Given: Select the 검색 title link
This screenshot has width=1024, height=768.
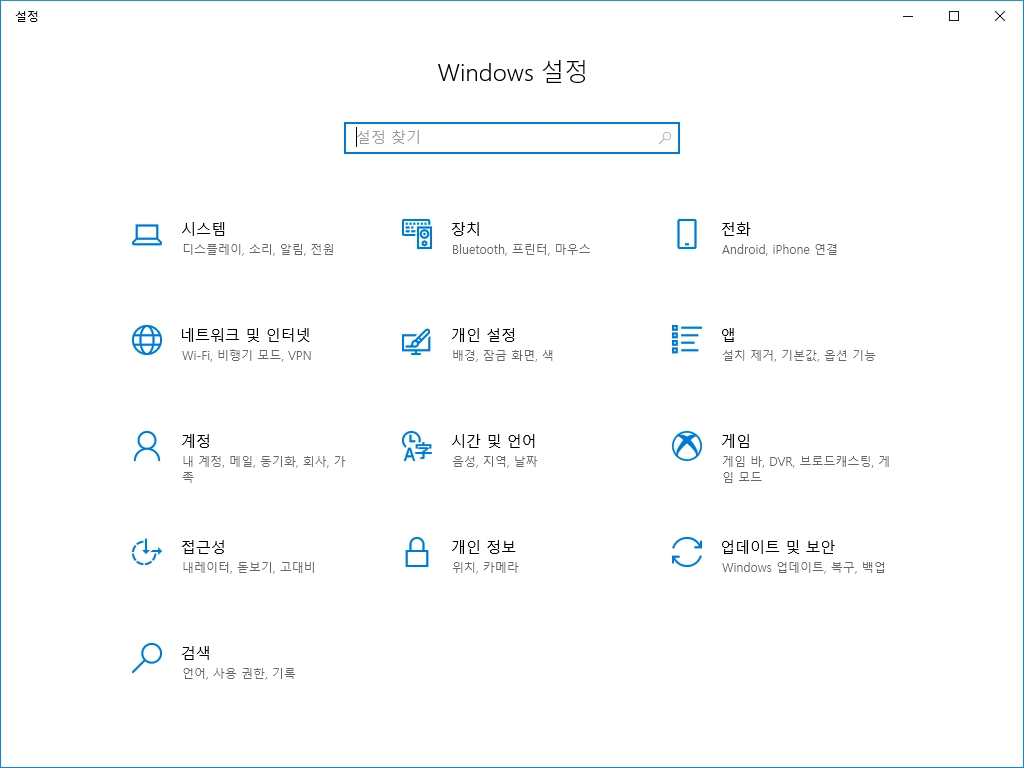Looking at the screenshot, I should 196,652.
